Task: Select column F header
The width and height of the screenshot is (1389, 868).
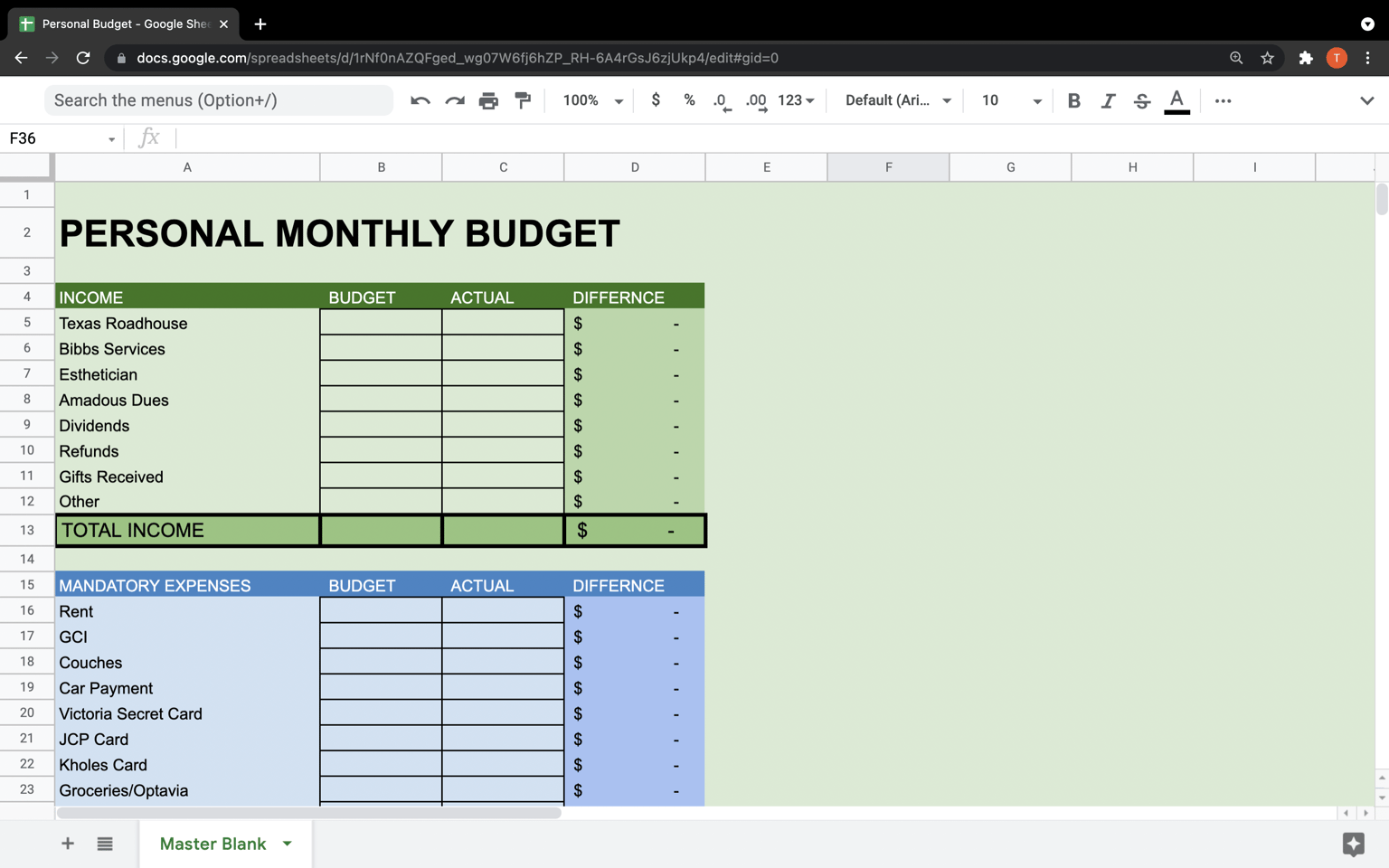Action: click(888, 167)
